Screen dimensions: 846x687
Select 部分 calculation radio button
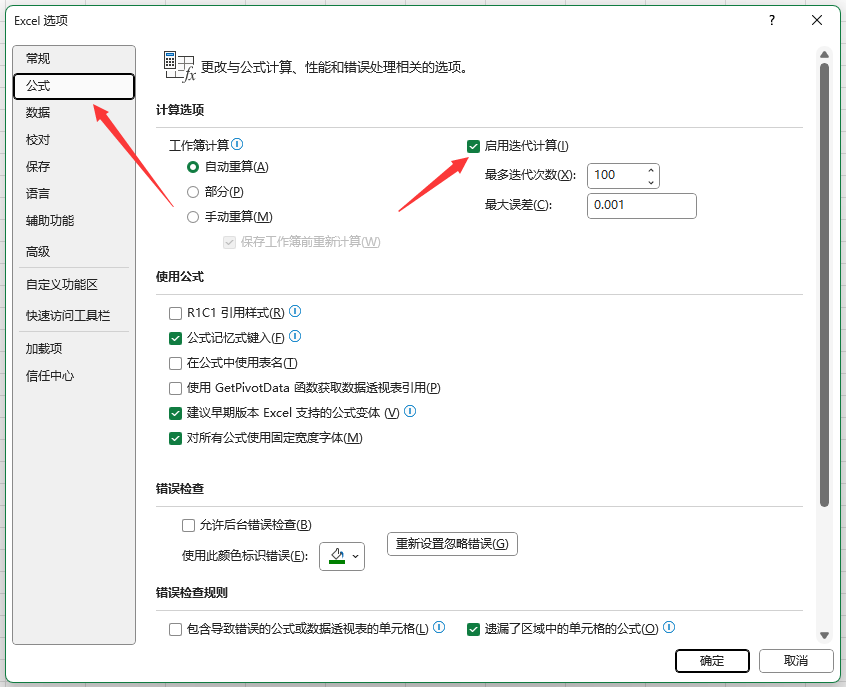pyautogui.click(x=193, y=192)
